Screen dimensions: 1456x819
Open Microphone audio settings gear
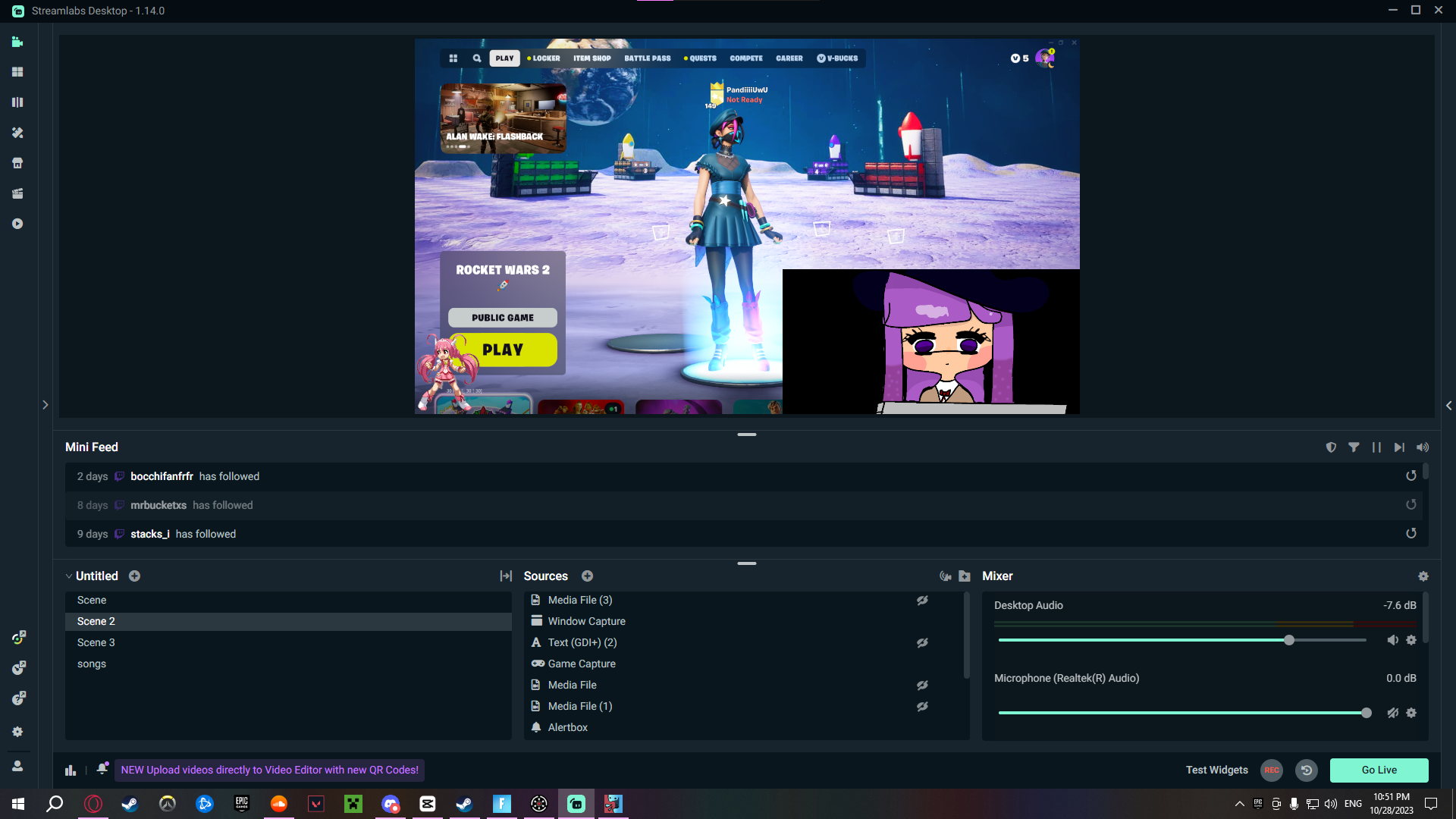click(x=1411, y=713)
